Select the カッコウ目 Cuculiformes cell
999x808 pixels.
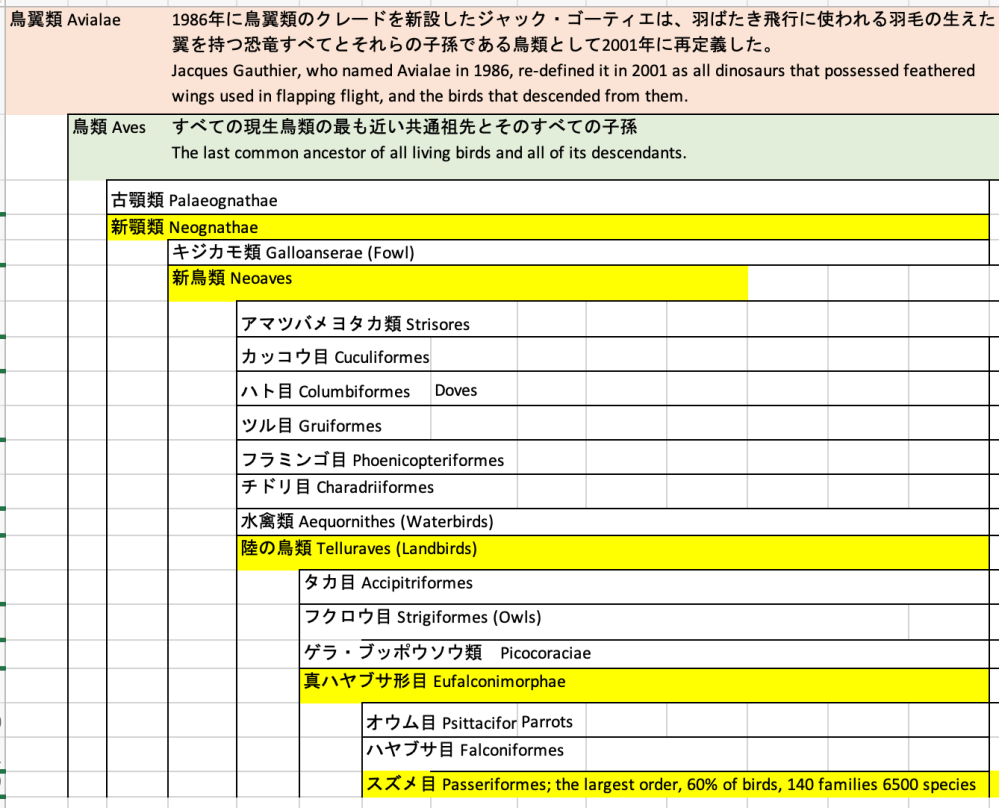click(x=334, y=357)
